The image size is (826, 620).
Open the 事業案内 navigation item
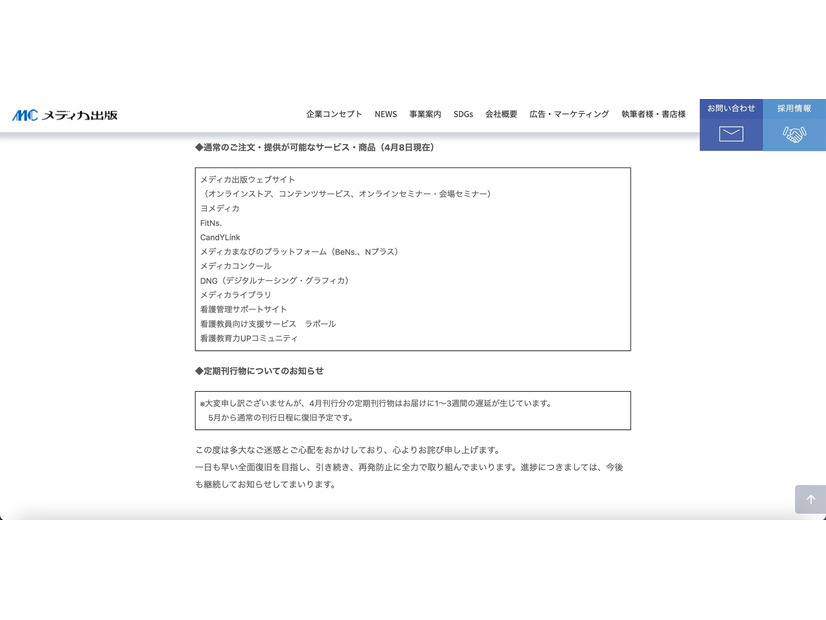coord(426,114)
